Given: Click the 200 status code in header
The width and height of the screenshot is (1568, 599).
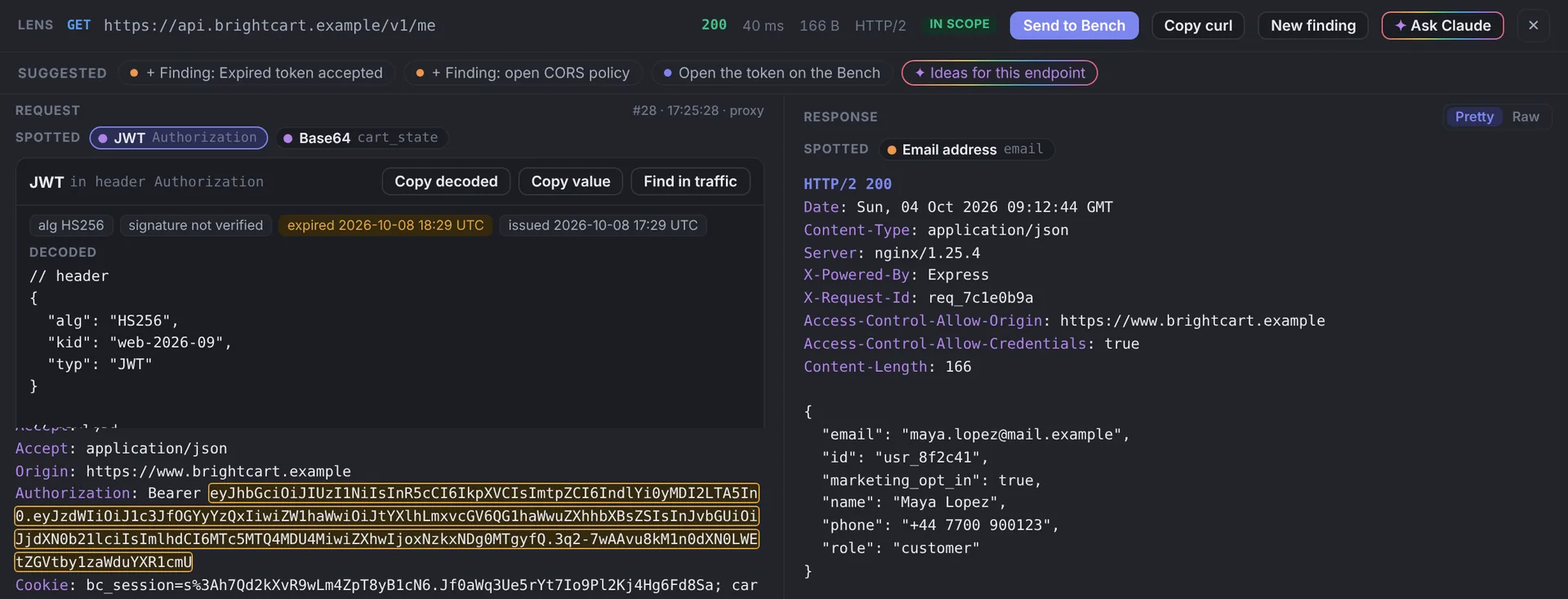Looking at the screenshot, I should tap(714, 25).
